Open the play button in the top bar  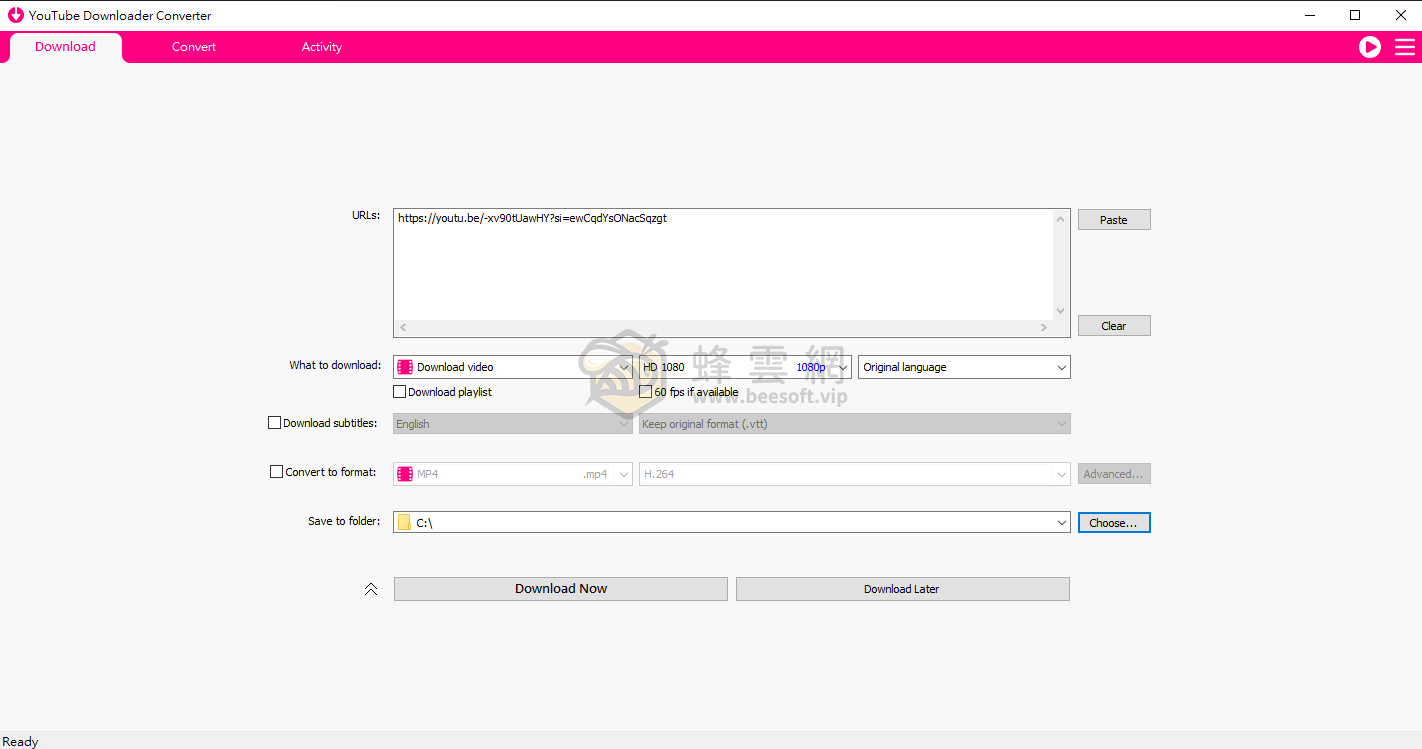coord(1370,47)
